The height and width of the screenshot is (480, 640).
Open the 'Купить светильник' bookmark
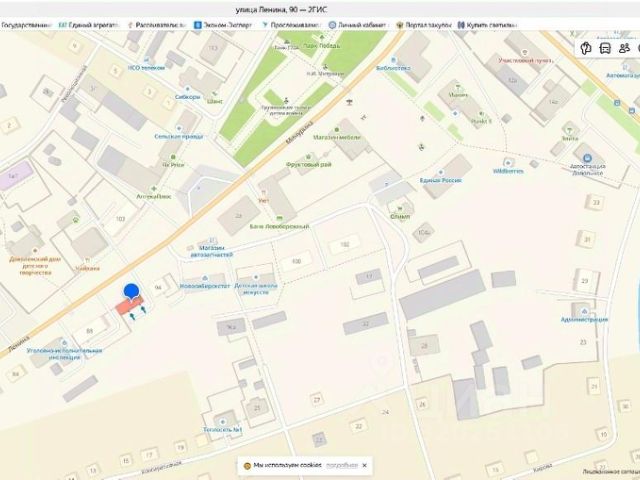[x=487, y=25]
